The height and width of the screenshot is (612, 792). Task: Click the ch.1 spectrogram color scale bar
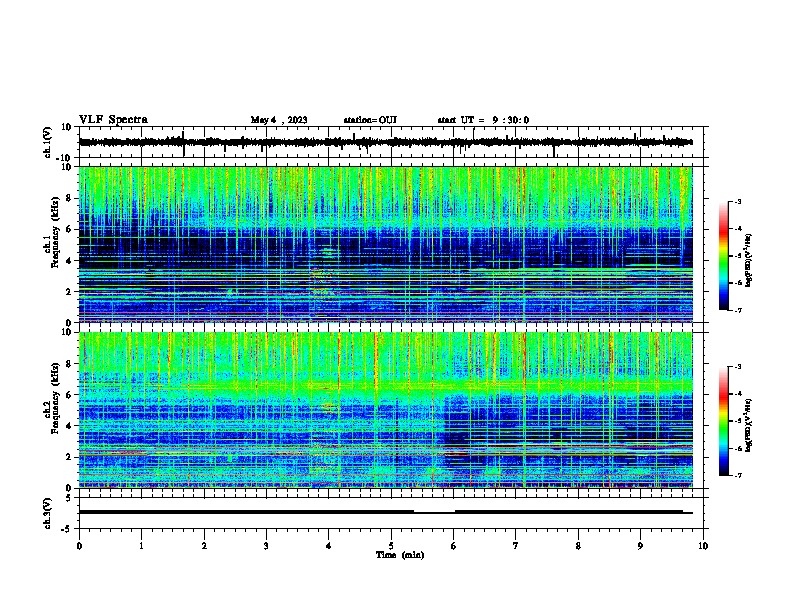tap(724, 256)
